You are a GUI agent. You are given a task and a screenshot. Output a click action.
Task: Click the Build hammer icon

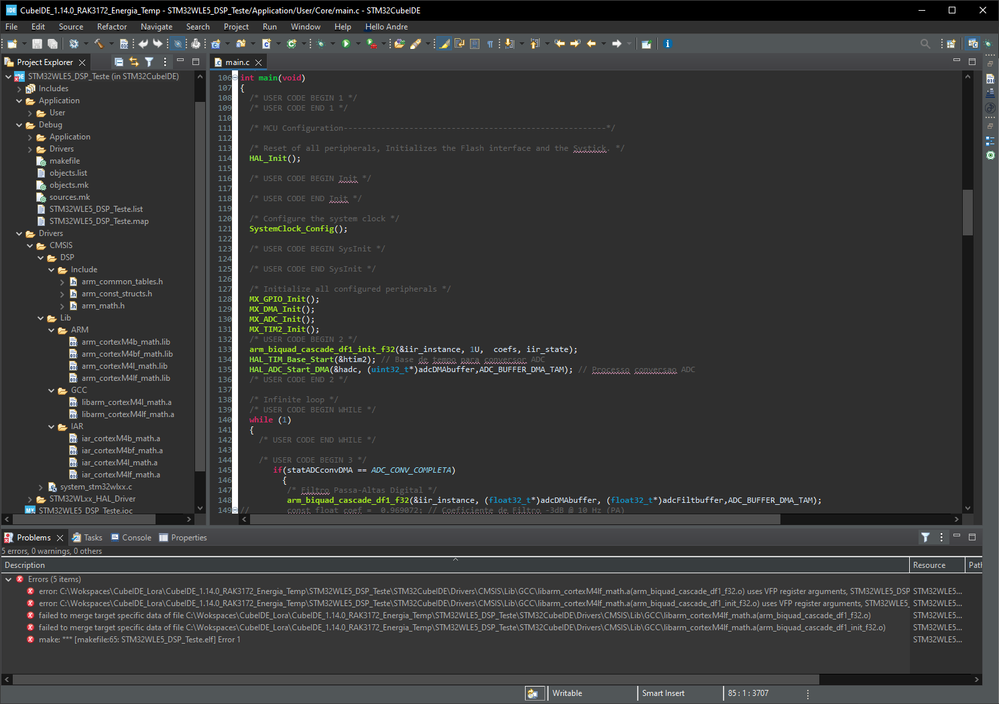pyautogui.click(x=98, y=44)
